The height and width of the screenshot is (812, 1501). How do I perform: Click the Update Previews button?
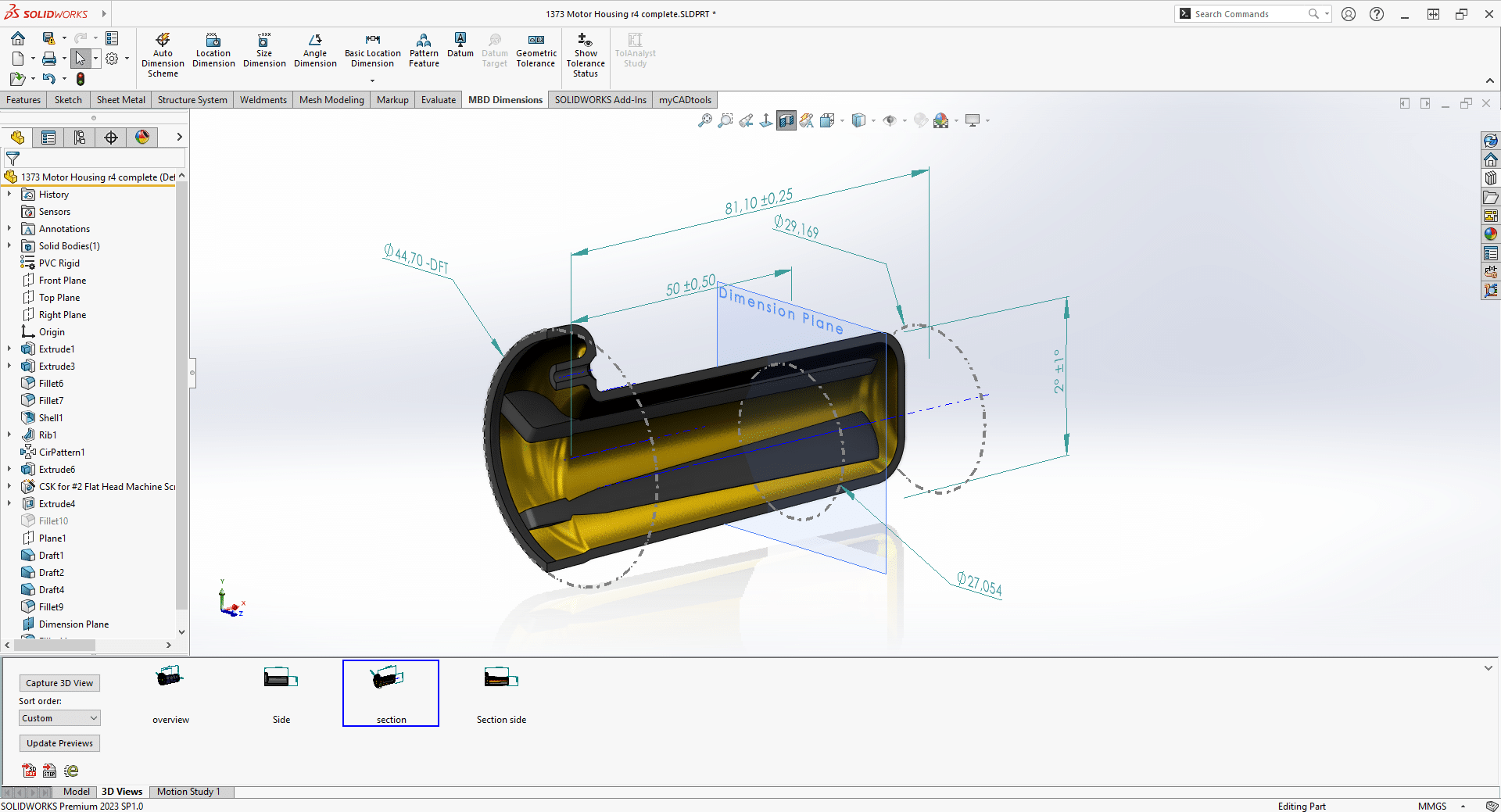pos(59,743)
